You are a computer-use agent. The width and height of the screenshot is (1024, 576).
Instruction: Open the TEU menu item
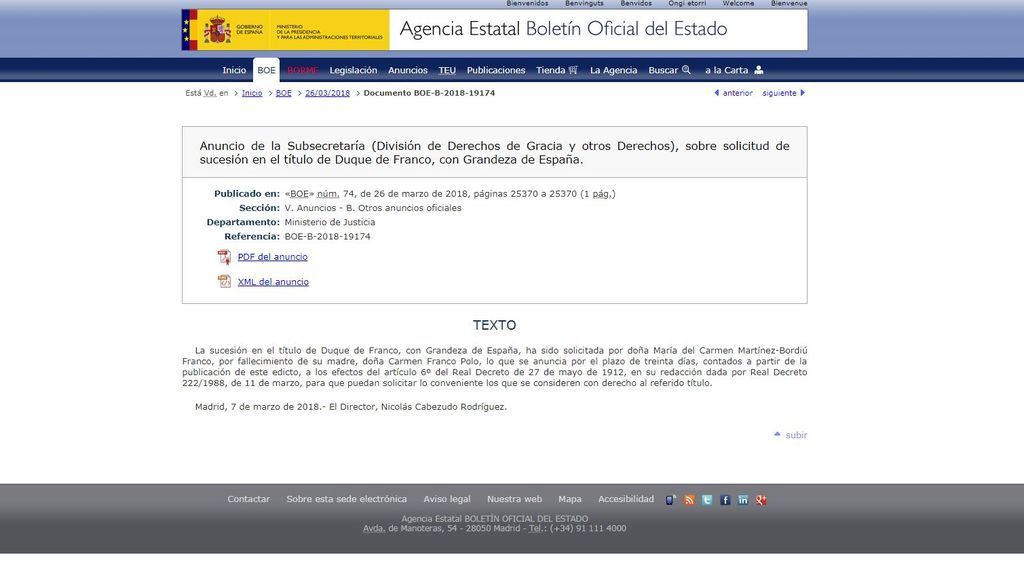(x=447, y=70)
